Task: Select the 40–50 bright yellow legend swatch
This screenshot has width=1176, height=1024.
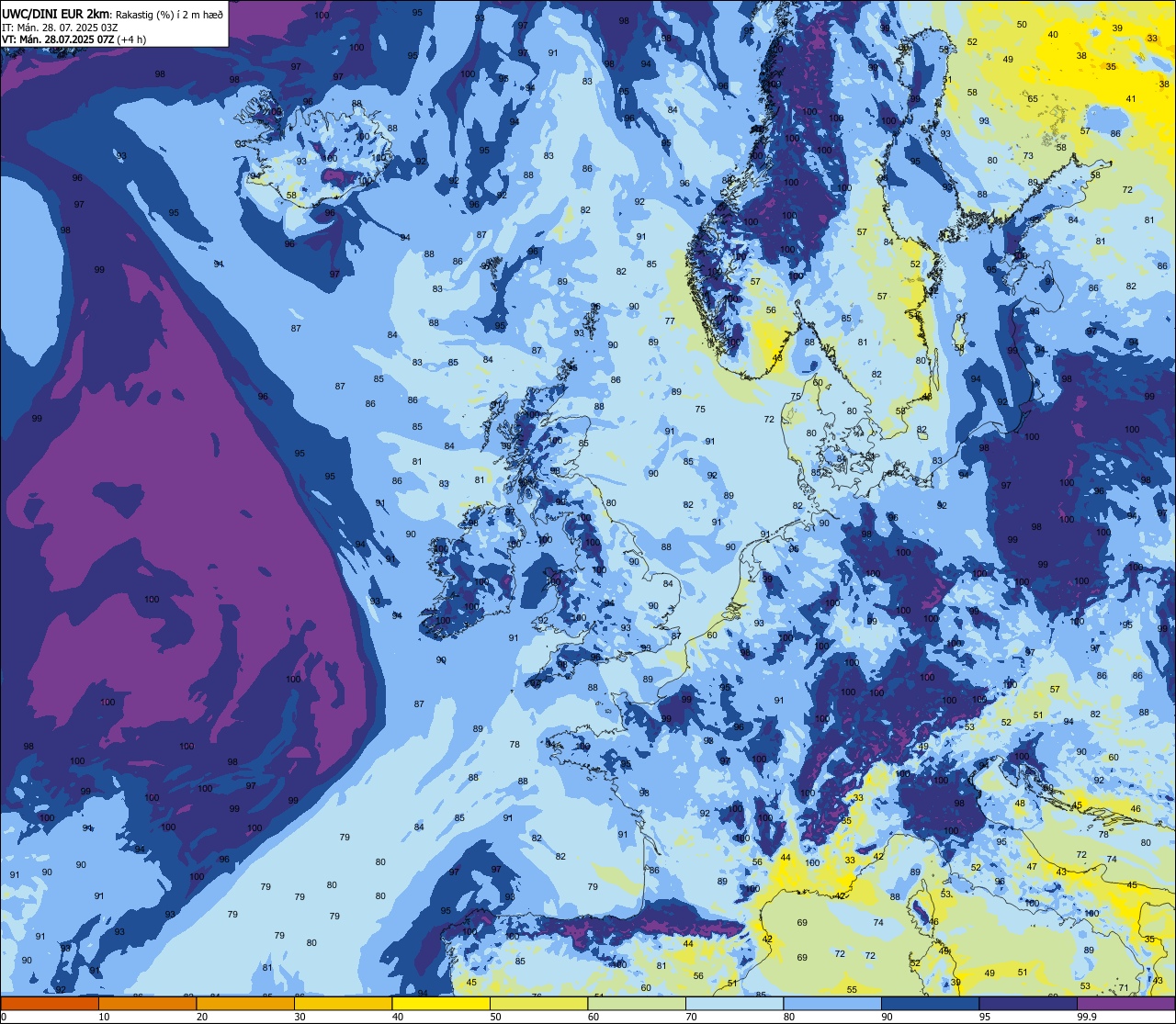Action: pyautogui.click(x=441, y=1003)
